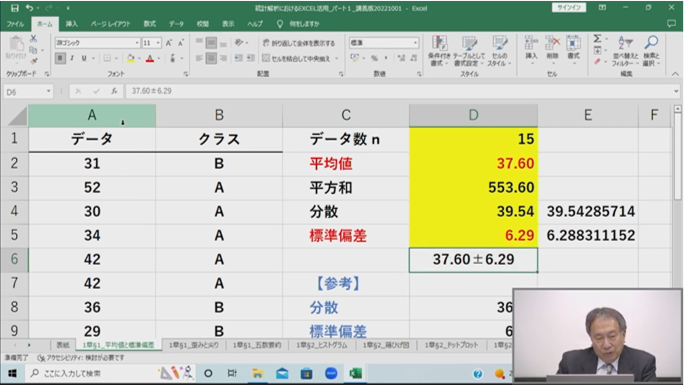Align text to the left
The image size is (684, 385).
(x=199, y=58)
